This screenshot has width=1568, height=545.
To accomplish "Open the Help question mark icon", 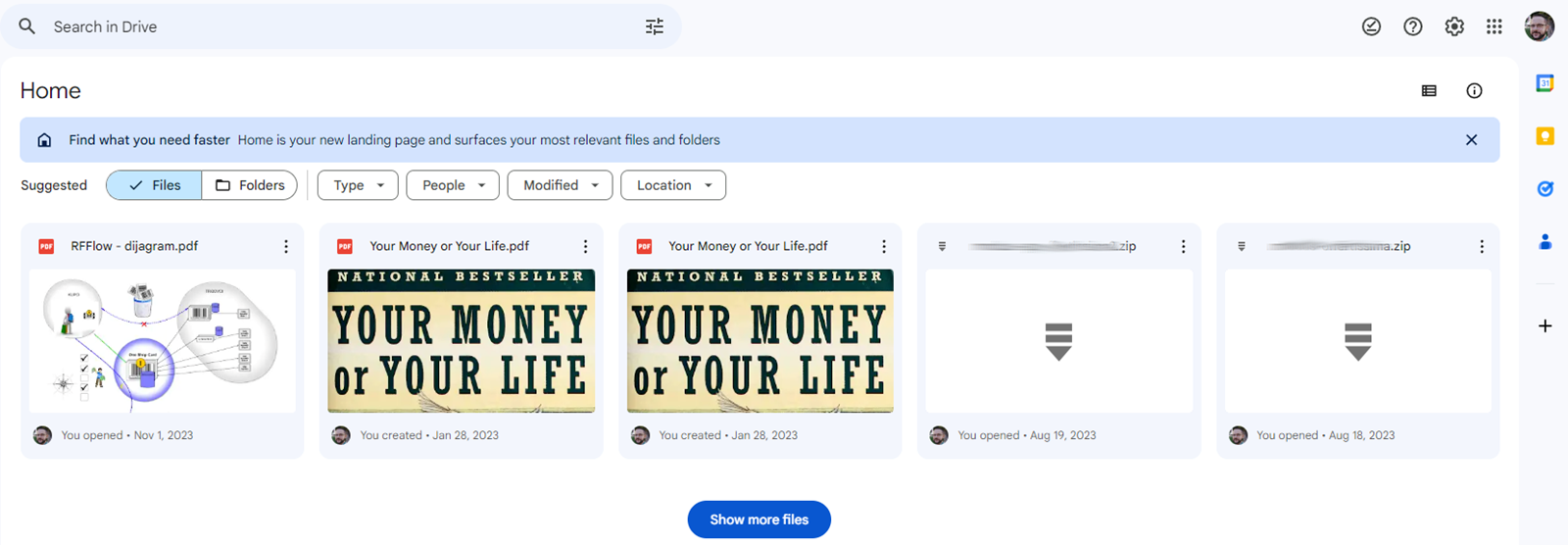I will point(1412,26).
